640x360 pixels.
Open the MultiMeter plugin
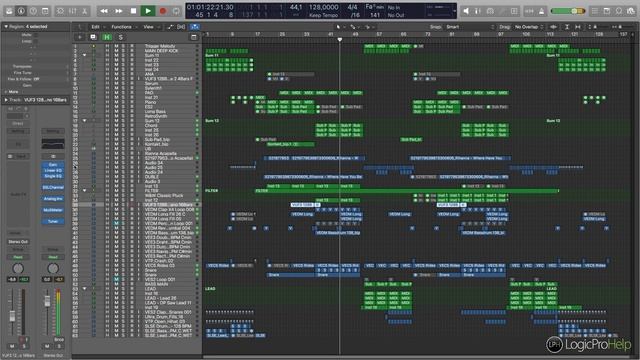(53, 210)
